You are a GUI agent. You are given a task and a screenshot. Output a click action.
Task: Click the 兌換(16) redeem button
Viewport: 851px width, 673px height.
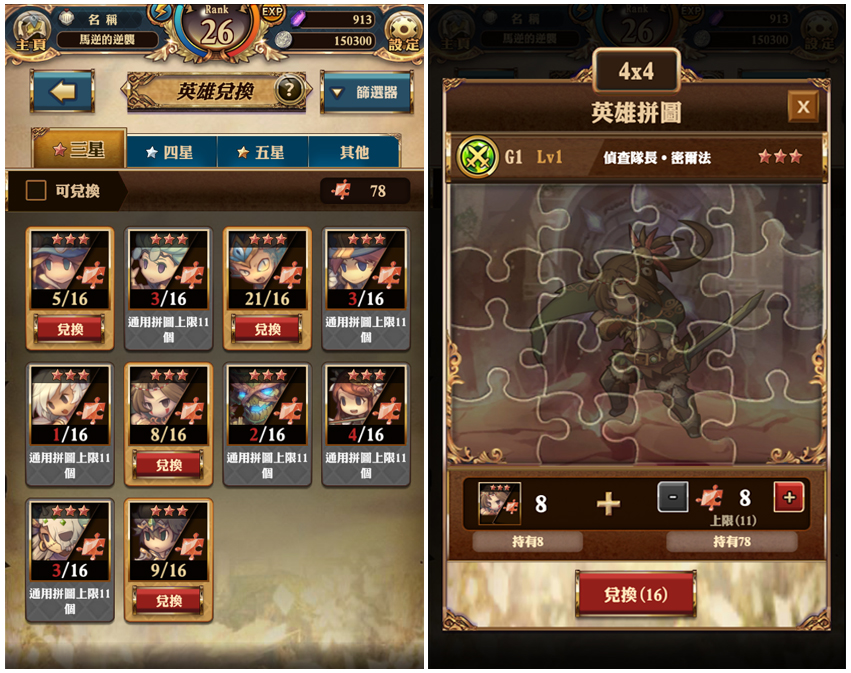coord(636,594)
